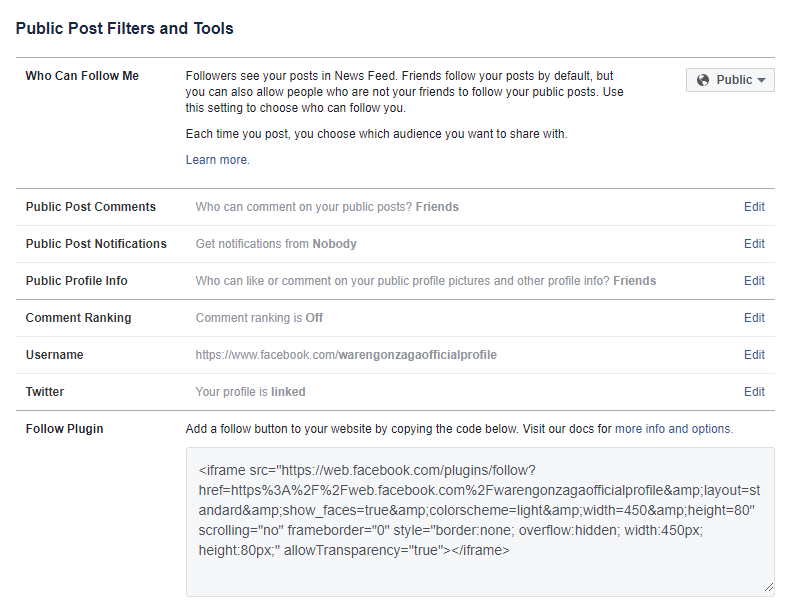Open the Learn more link

pos(217,160)
